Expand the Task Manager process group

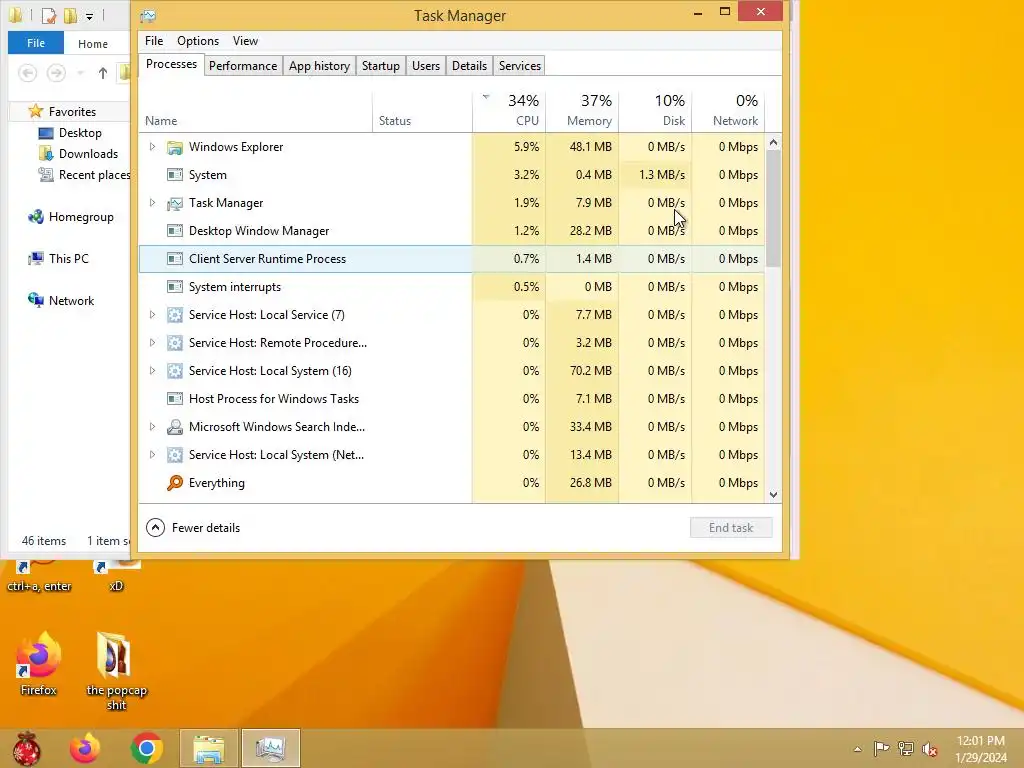coord(152,203)
